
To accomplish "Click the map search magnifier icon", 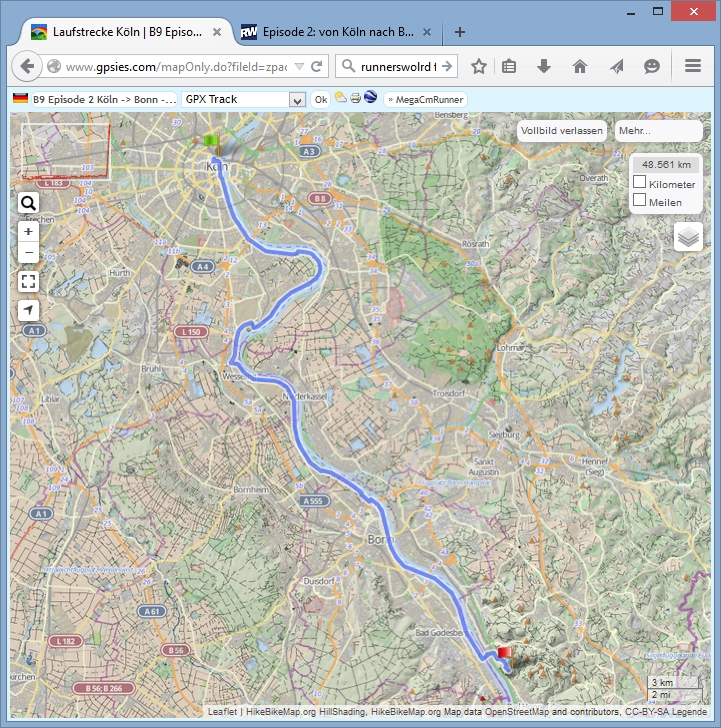I will [28, 204].
